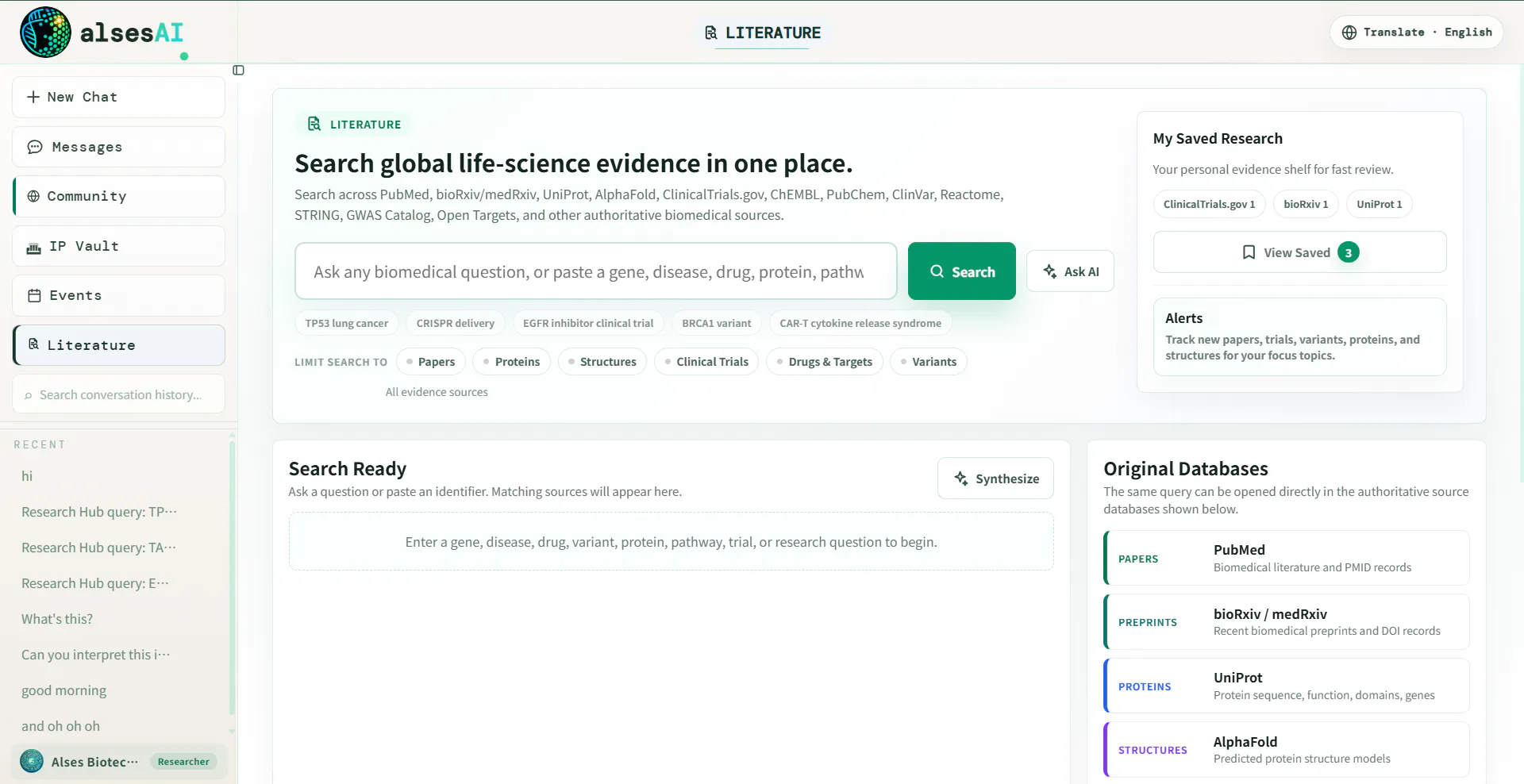Open View Saved research items

(x=1300, y=252)
